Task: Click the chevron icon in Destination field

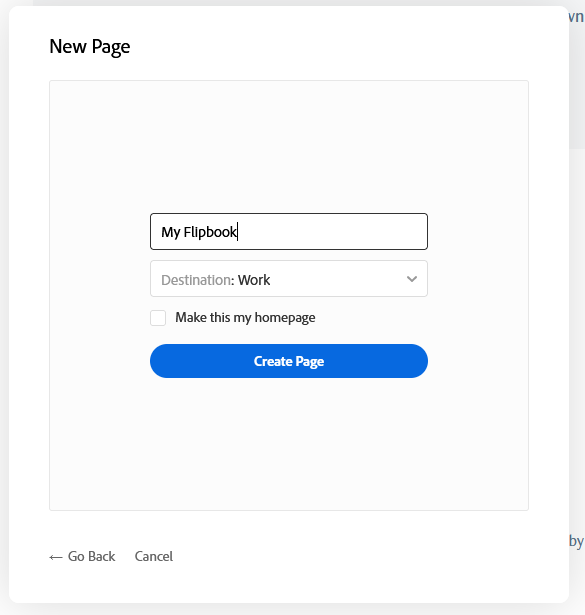Action: point(412,279)
